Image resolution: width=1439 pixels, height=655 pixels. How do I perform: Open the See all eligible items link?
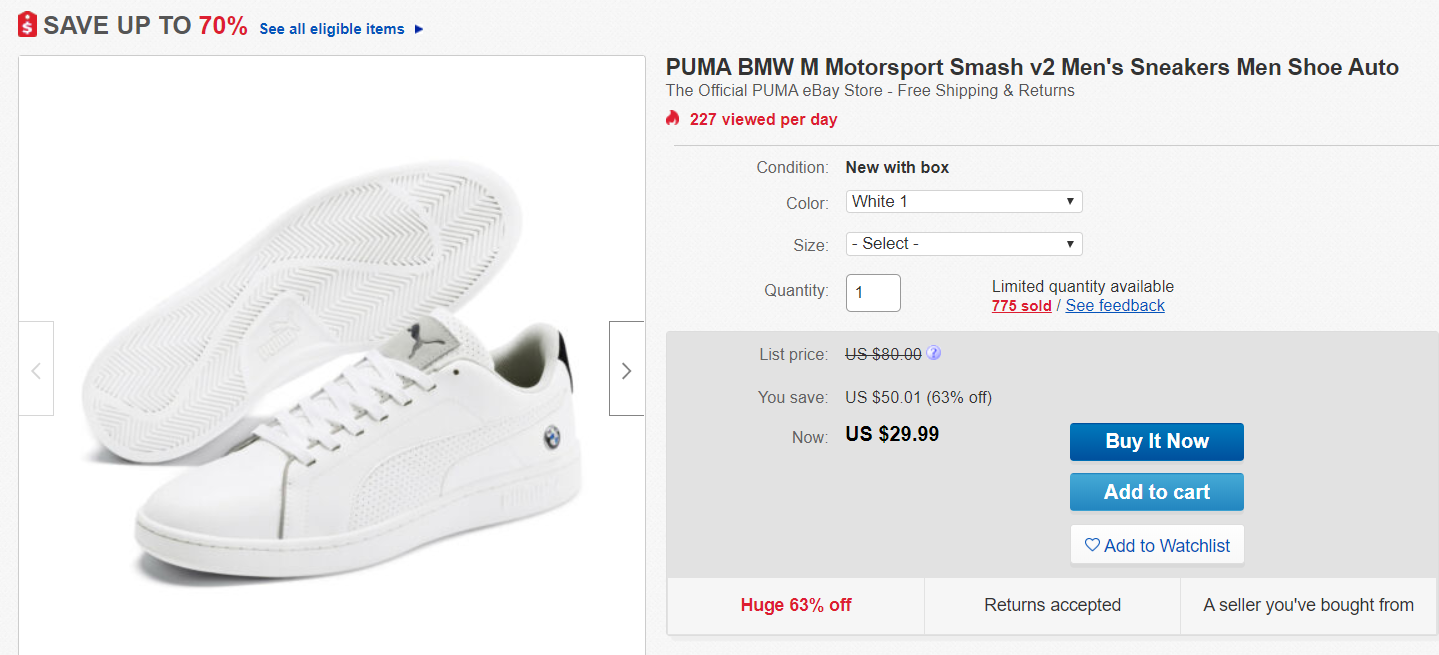pos(332,29)
